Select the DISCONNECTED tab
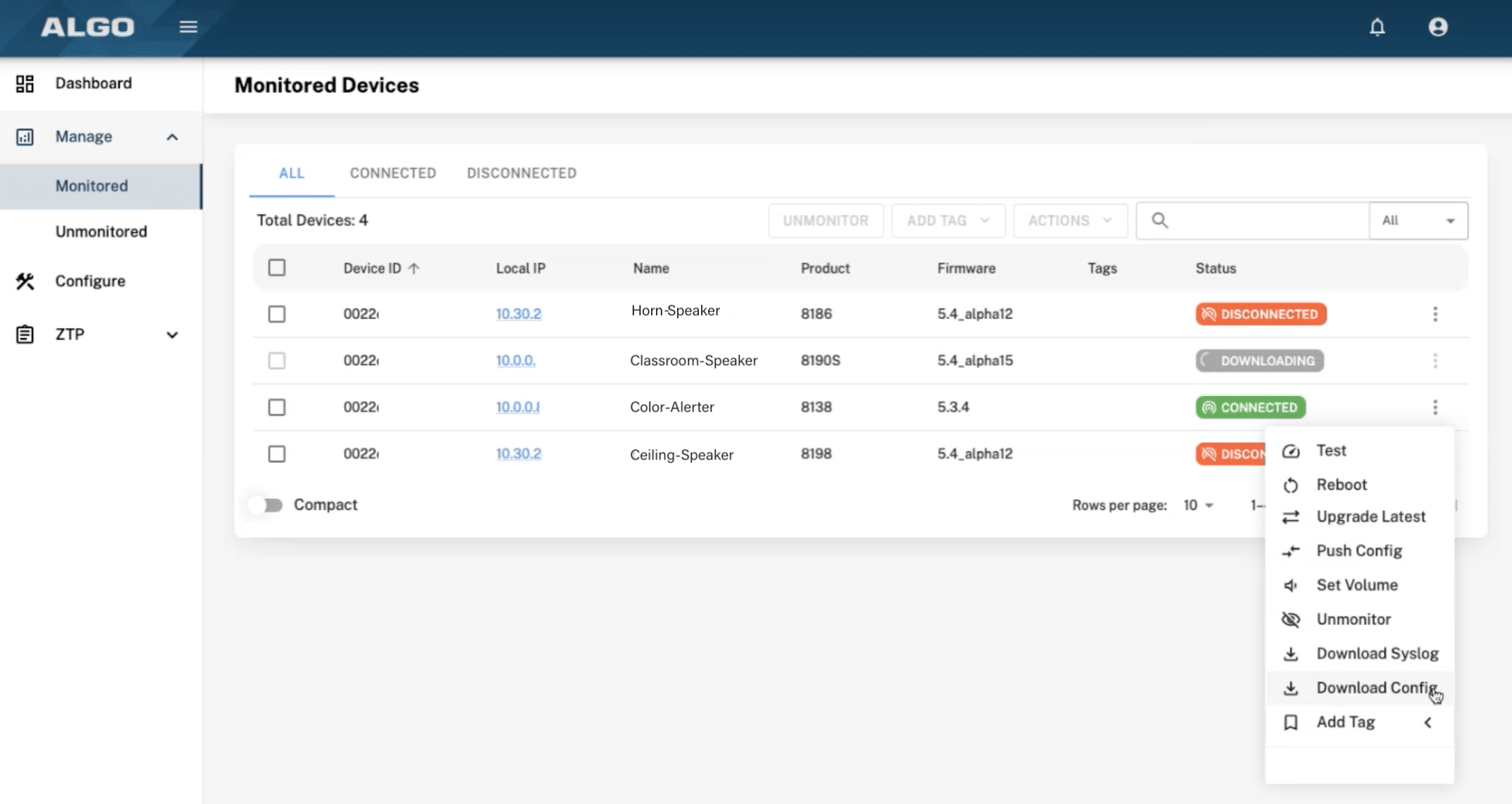 click(521, 173)
